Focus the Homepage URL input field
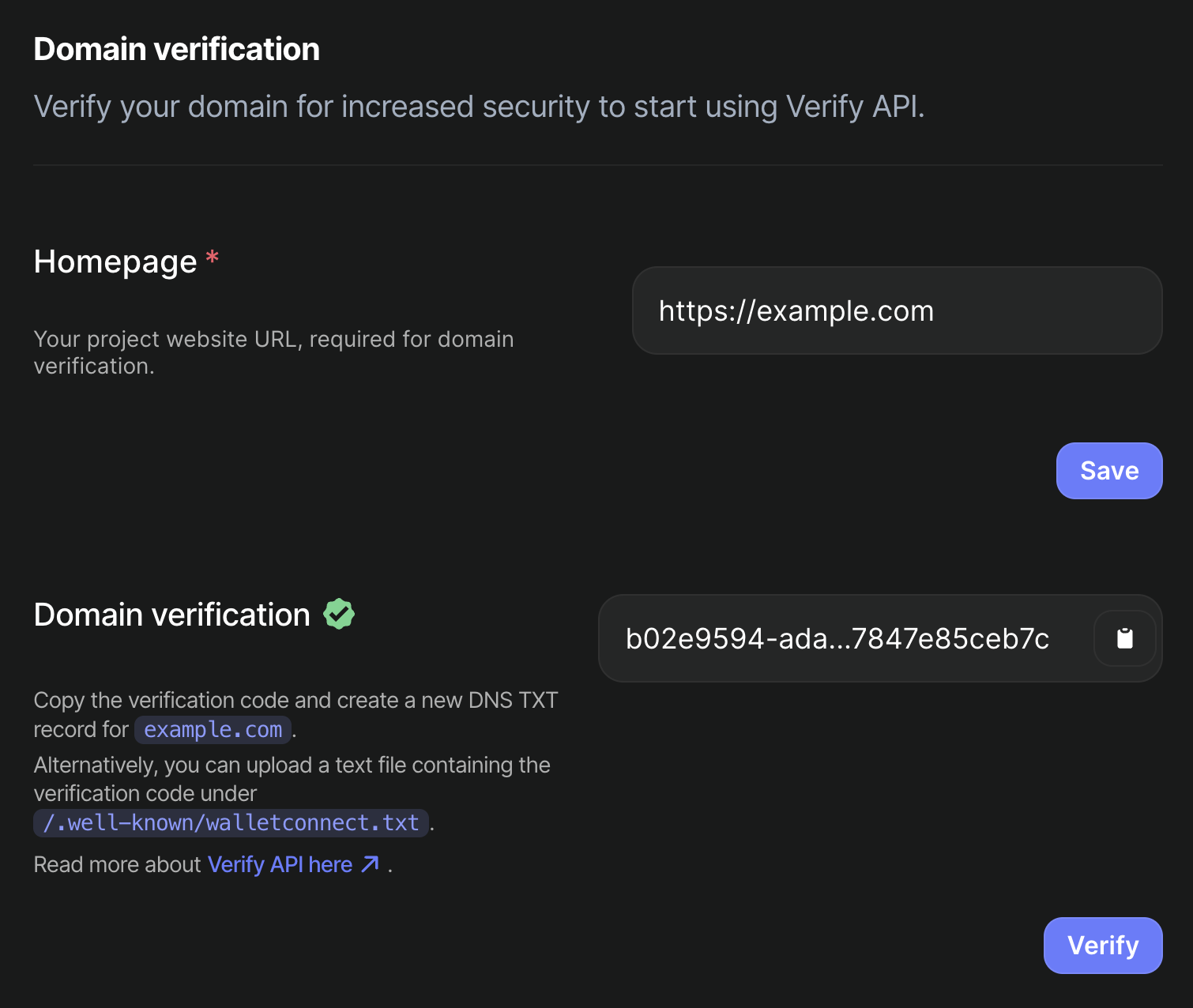This screenshot has height=1008, width=1193. [x=896, y=310]
